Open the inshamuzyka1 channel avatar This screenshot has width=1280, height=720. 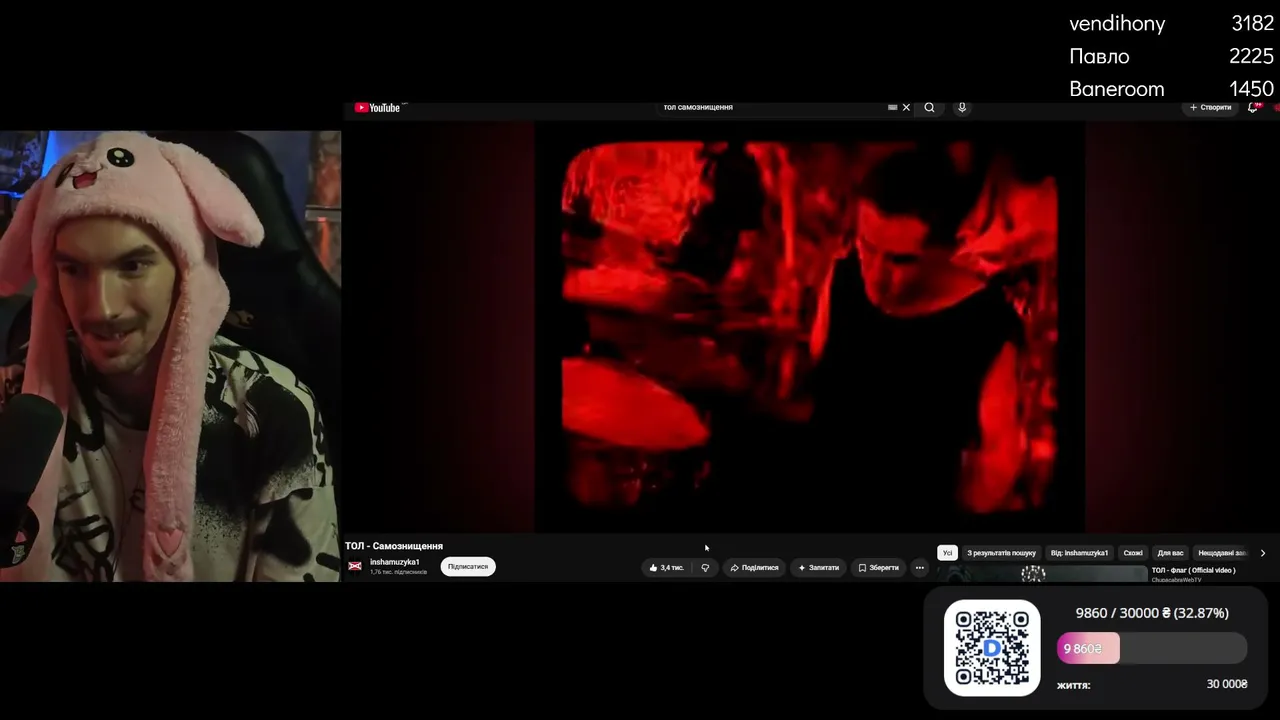coord(354,566)
